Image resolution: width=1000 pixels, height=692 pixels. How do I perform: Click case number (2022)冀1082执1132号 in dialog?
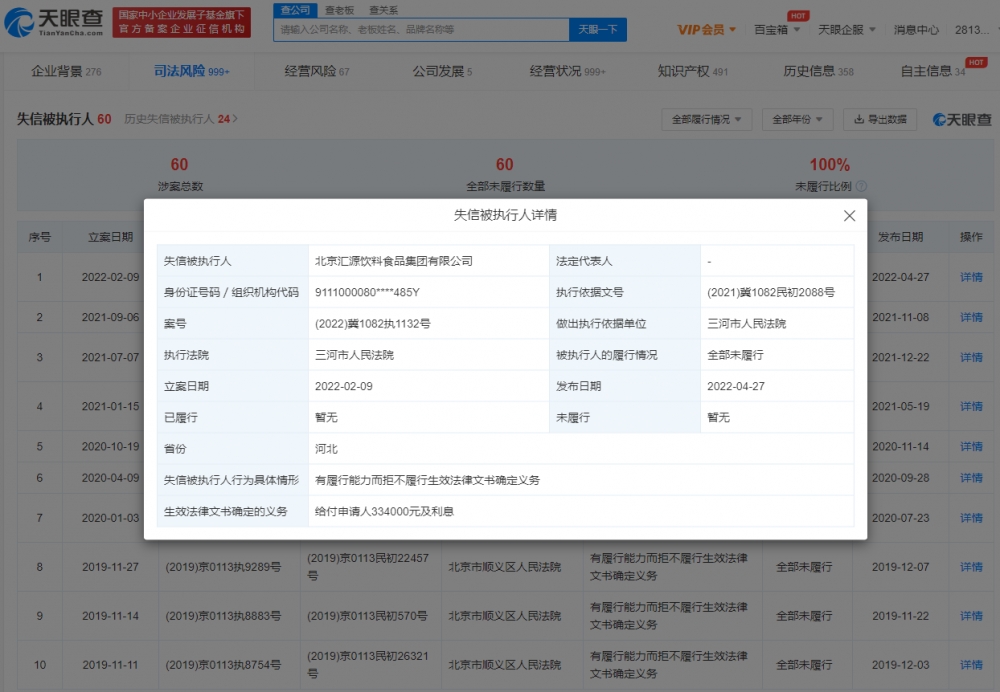(372, 323)
